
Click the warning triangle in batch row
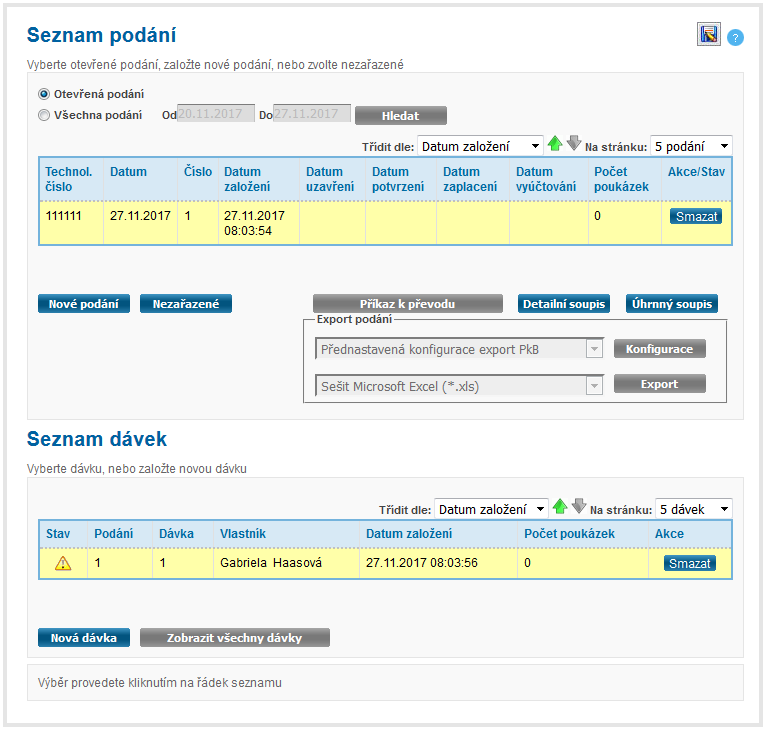pyautogui.click(x=63, y=563)
